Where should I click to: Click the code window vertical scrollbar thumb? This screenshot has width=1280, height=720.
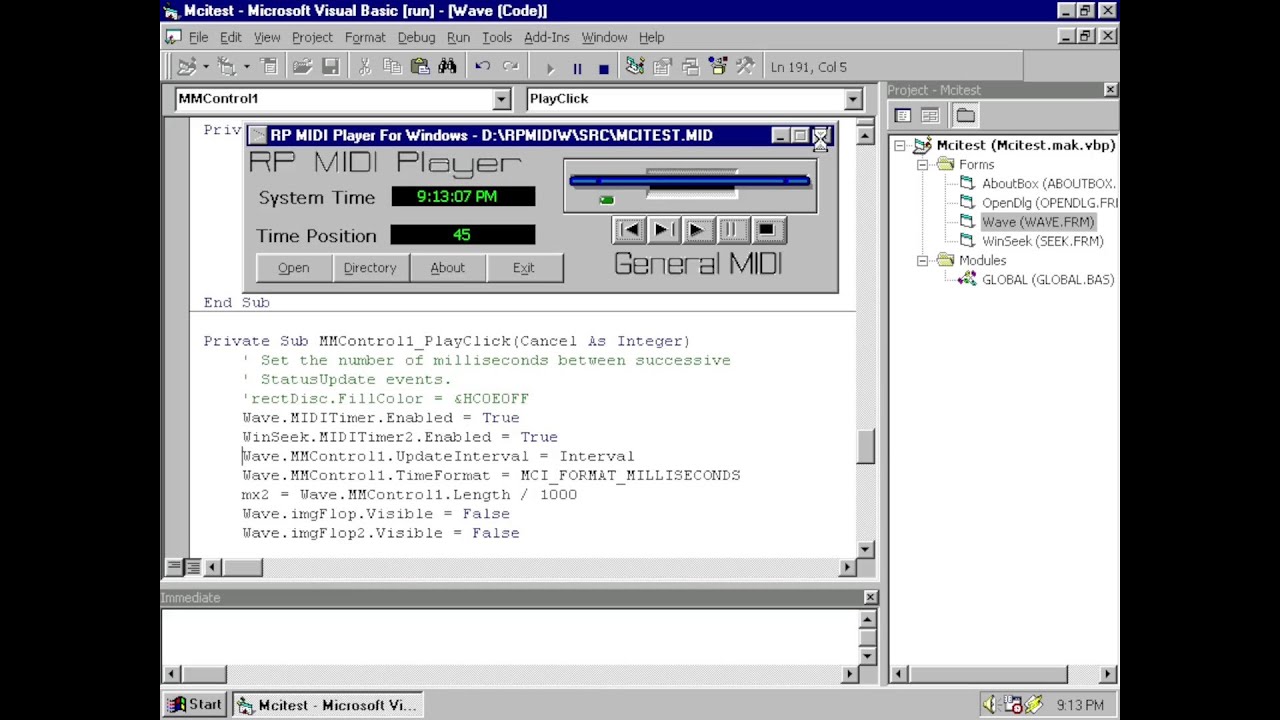[x=865, y=446]
